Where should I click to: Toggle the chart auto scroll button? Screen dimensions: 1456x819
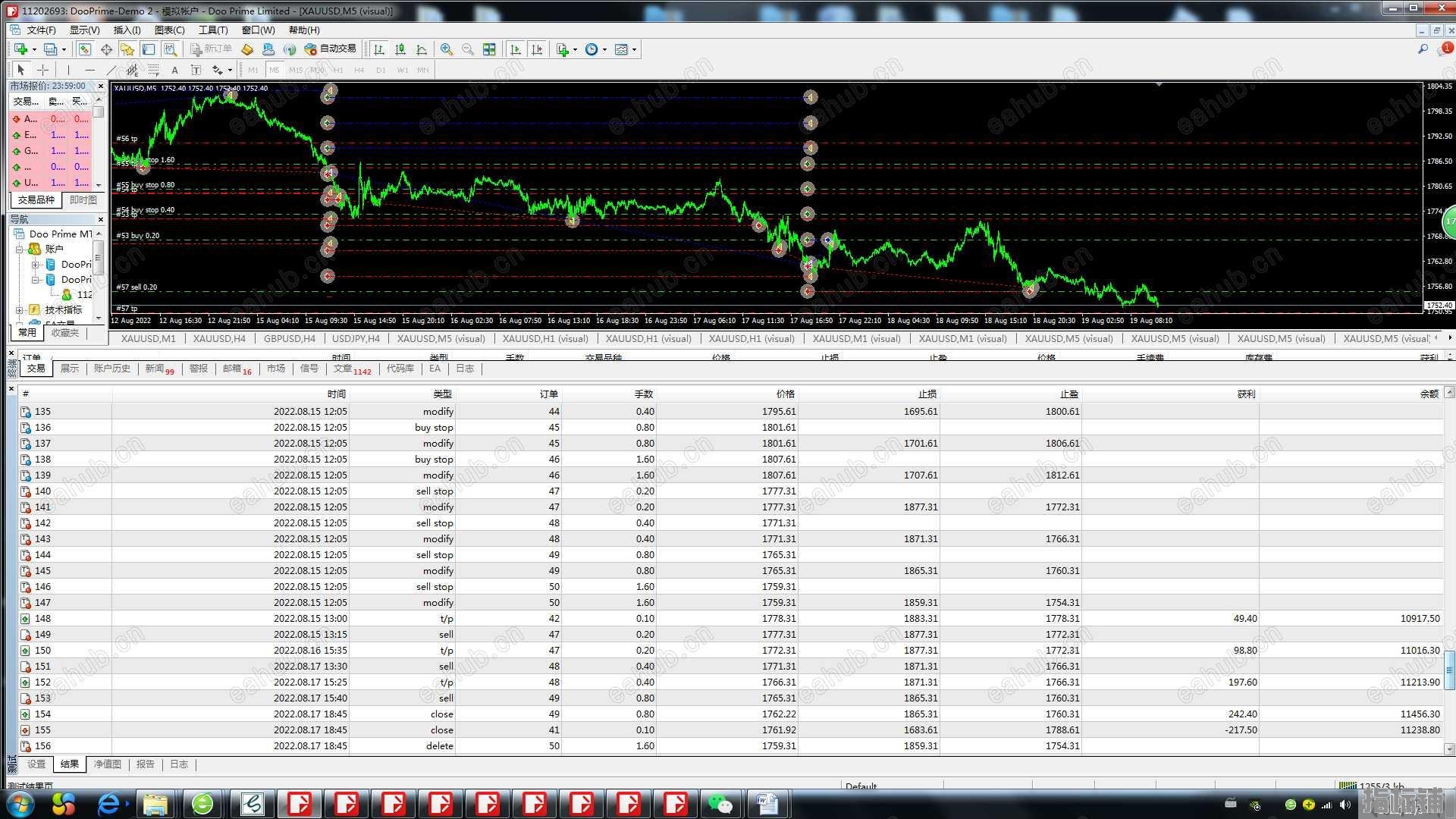point(516,49)
